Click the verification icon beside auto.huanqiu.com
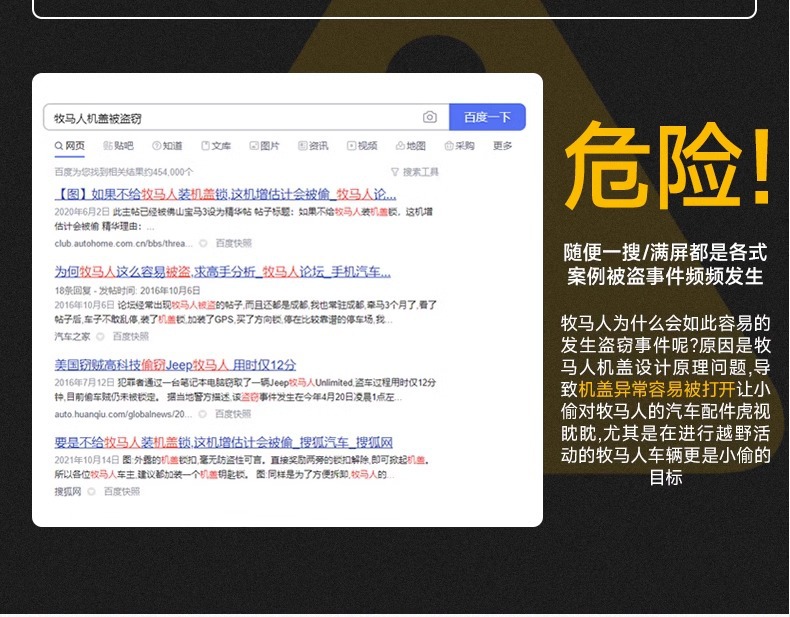The width and height of the screenshot is (790, 617). 203,414
